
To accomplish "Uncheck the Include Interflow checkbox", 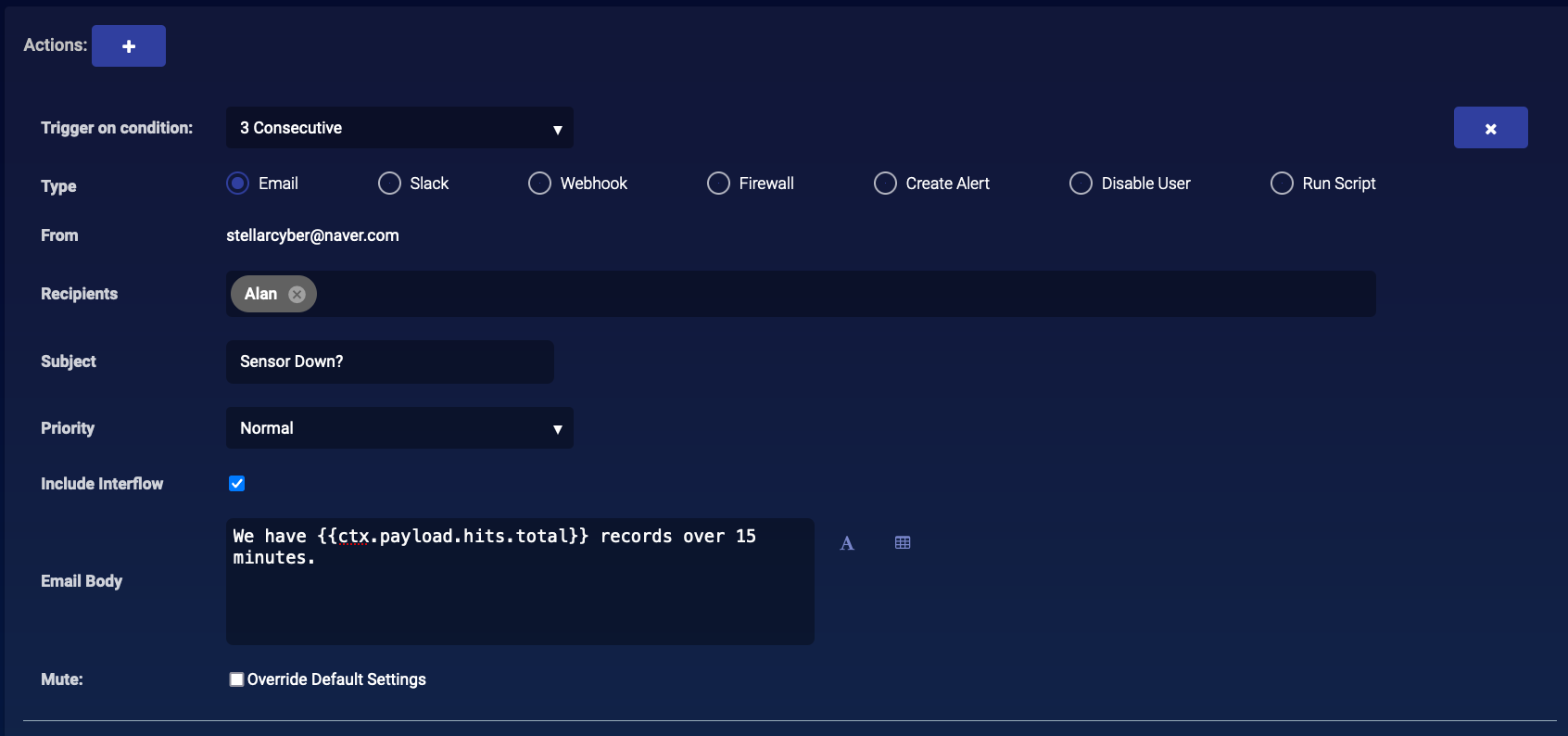I will pos(237,484).
